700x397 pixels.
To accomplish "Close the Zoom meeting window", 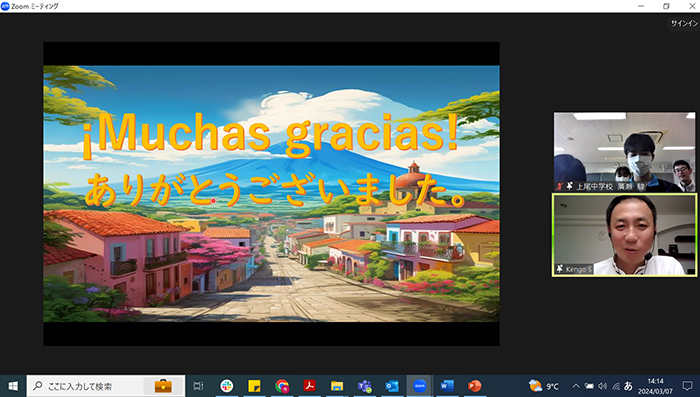I will click(x=691, y=6).
